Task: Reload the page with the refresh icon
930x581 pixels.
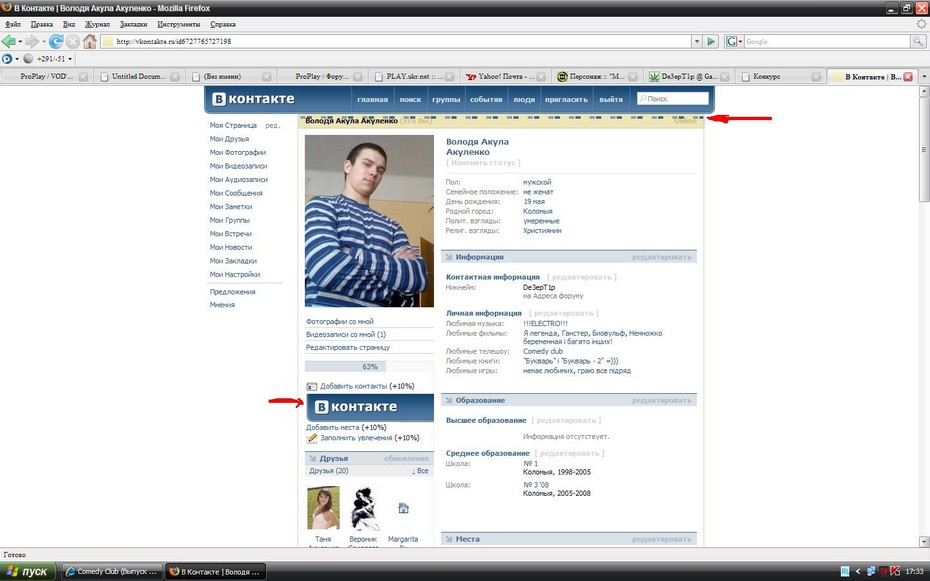Action: click(x=56, y=41)
